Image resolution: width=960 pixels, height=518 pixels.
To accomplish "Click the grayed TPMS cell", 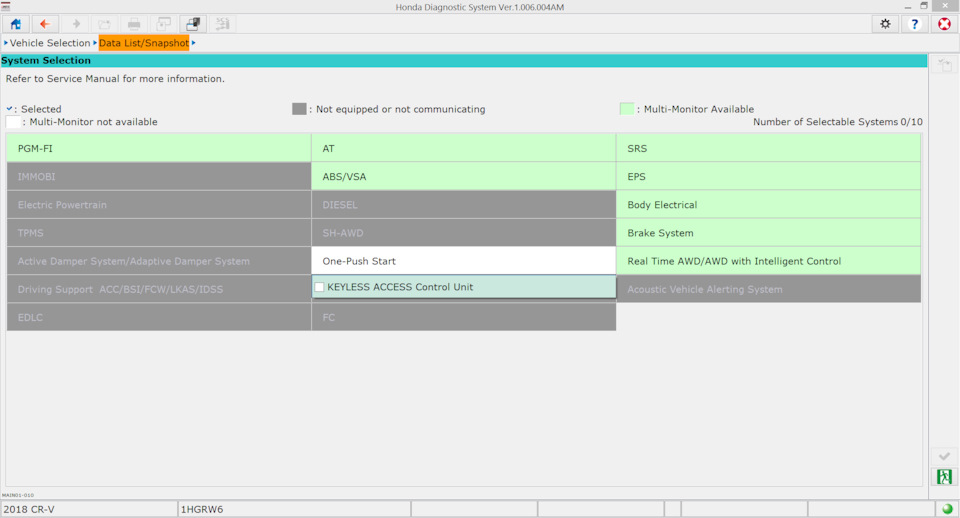I will tap(159, 233).
